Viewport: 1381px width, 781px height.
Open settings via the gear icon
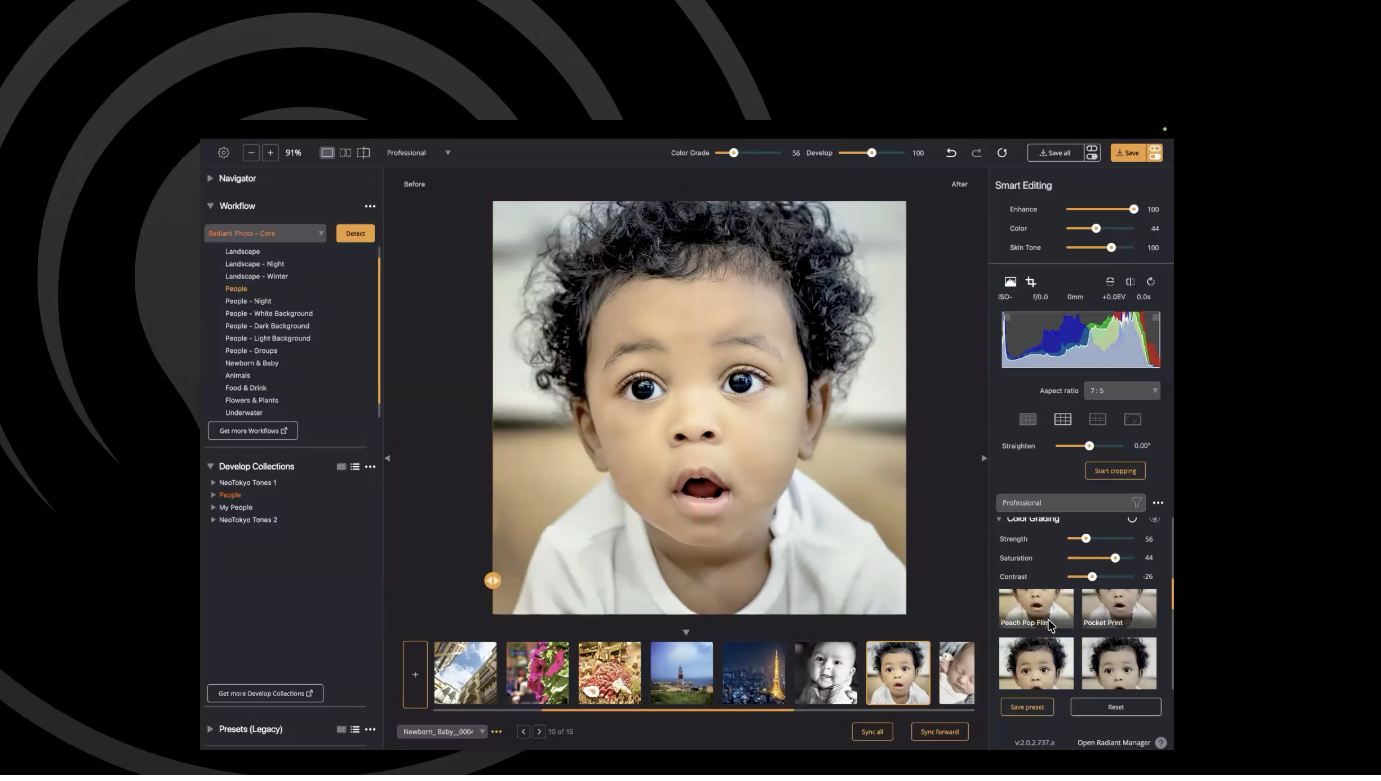point(223,153)
